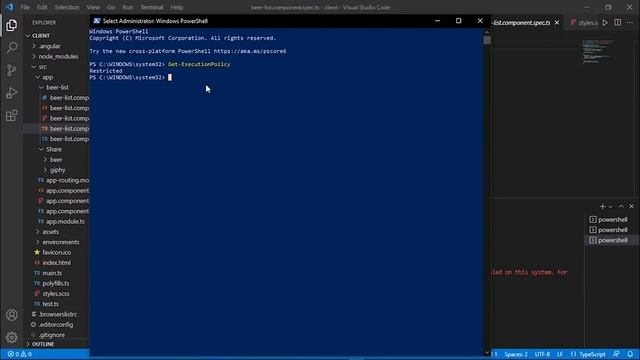Open the editor More Actions ellipsis
The width and height of the screenshot is (640, 360).
[x=630, y=23]
